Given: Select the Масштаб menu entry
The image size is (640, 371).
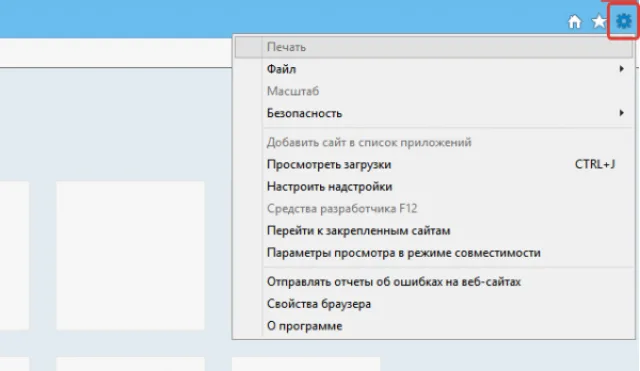Looking at the screenshot, I should [x=433, y=91].
